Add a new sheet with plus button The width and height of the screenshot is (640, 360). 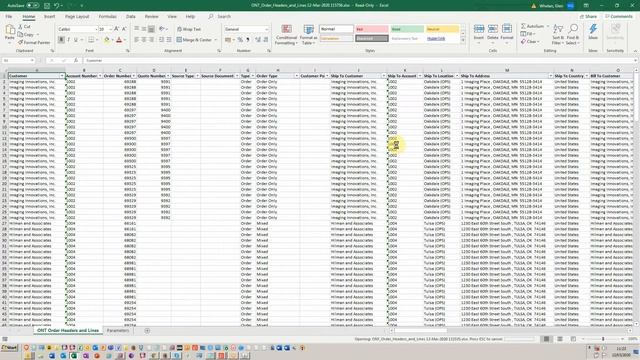(x=147, y=331)
